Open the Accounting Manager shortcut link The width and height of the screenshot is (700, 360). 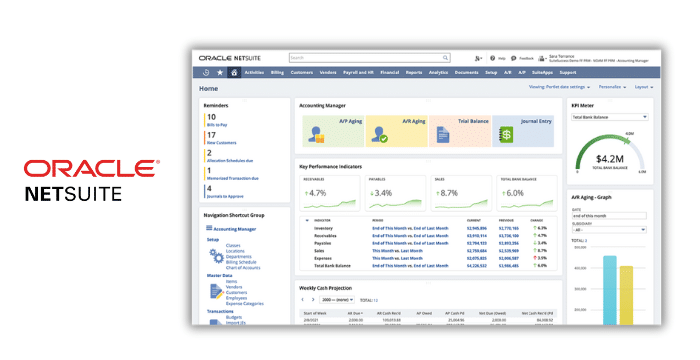click(235, 229)
